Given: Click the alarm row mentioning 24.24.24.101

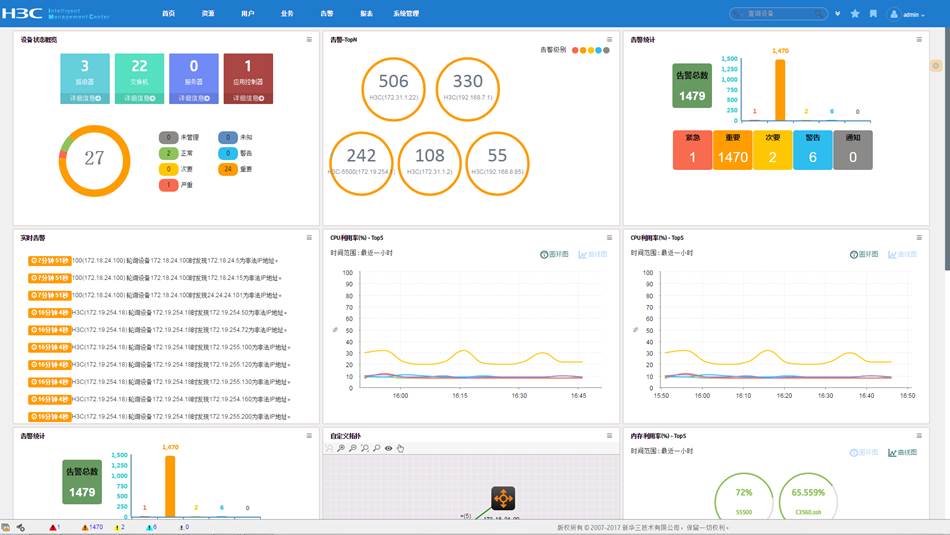Looking at the screenshot, I should 156,295.
